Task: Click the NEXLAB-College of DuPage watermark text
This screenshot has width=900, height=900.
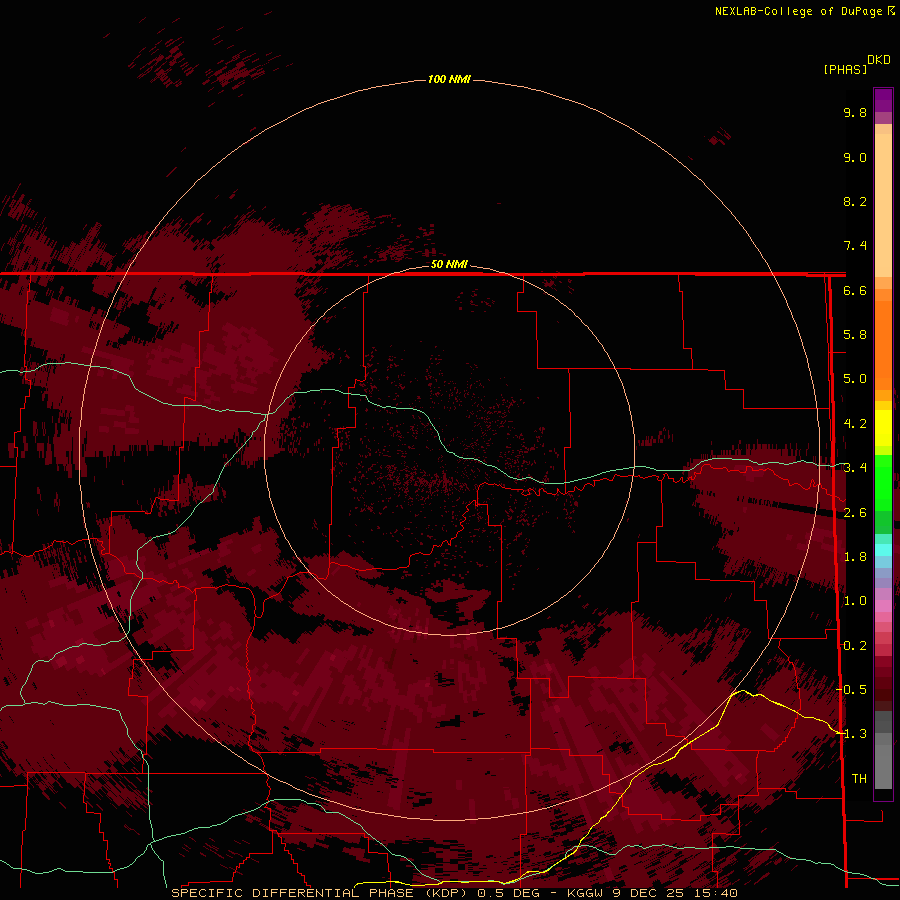Action: tap(798, 11)
